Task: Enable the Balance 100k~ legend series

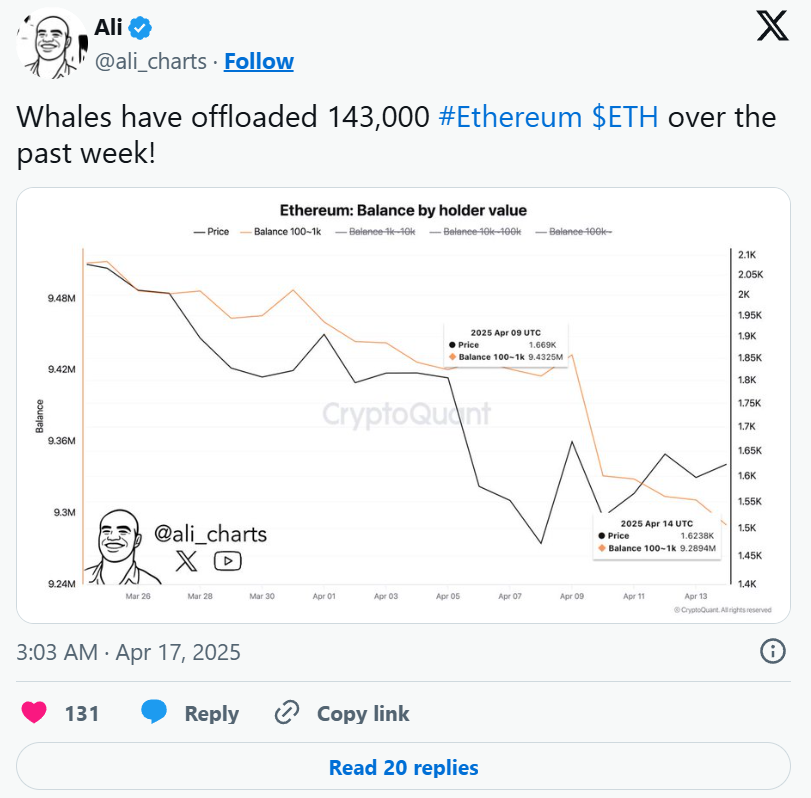Action: [x=574, y=232]
